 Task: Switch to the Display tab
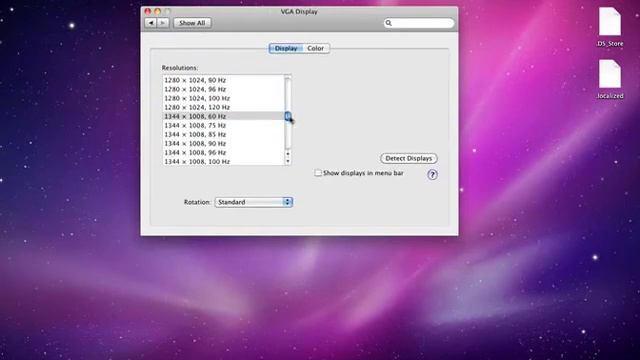(286, 48)
